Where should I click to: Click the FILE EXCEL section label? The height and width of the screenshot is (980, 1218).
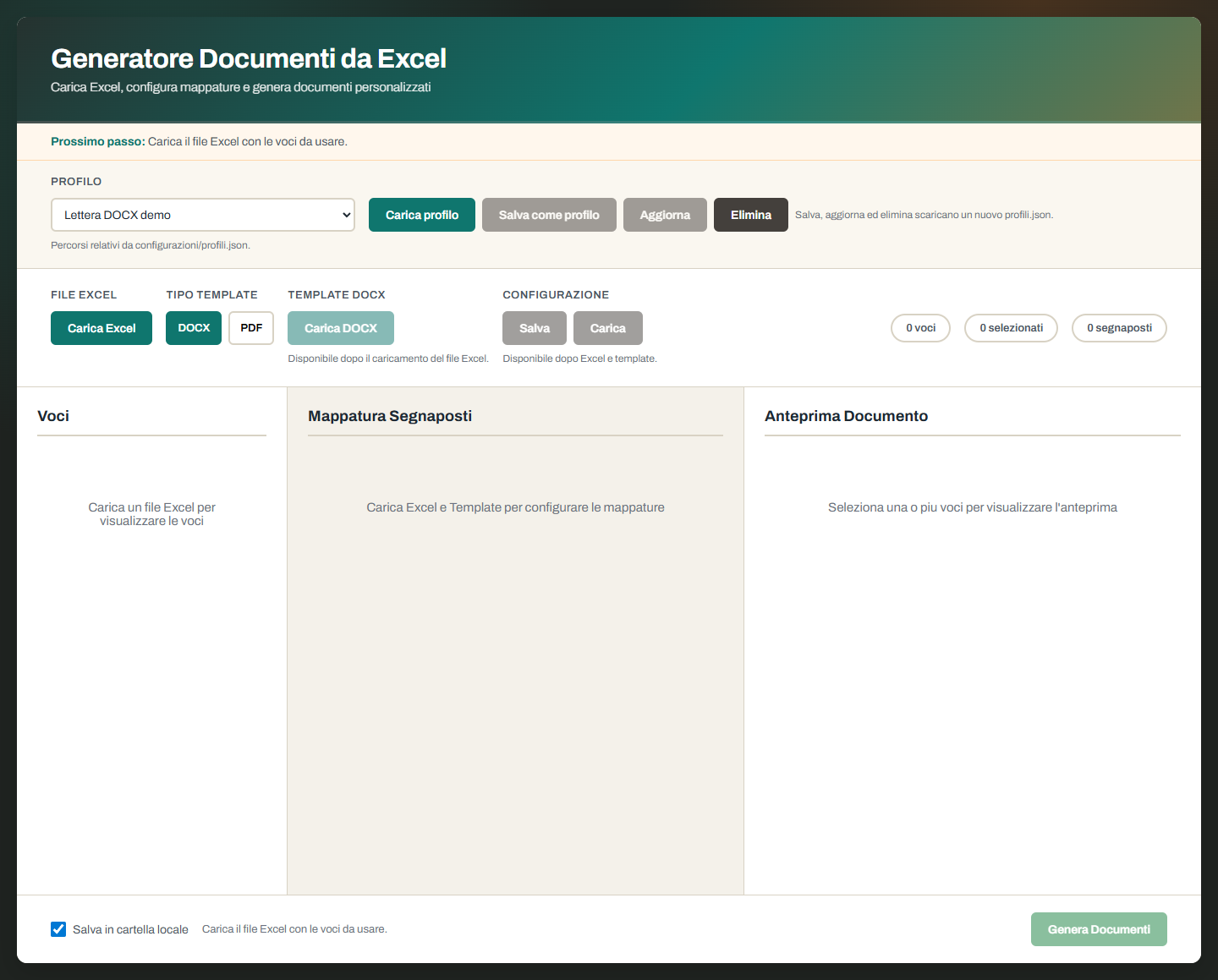point(84,295)
